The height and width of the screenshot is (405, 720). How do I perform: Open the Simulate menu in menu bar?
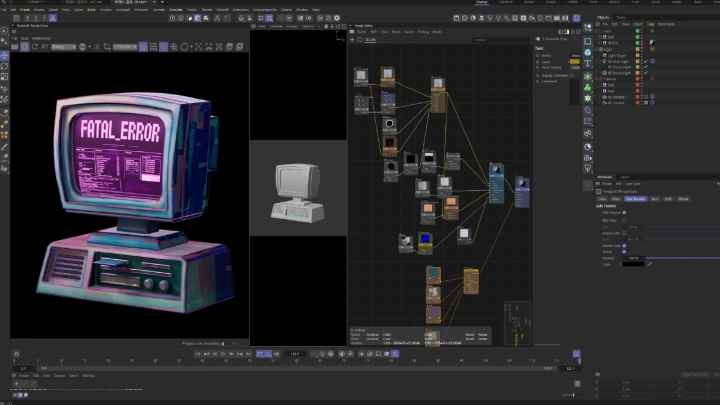(x=176, y=9)
